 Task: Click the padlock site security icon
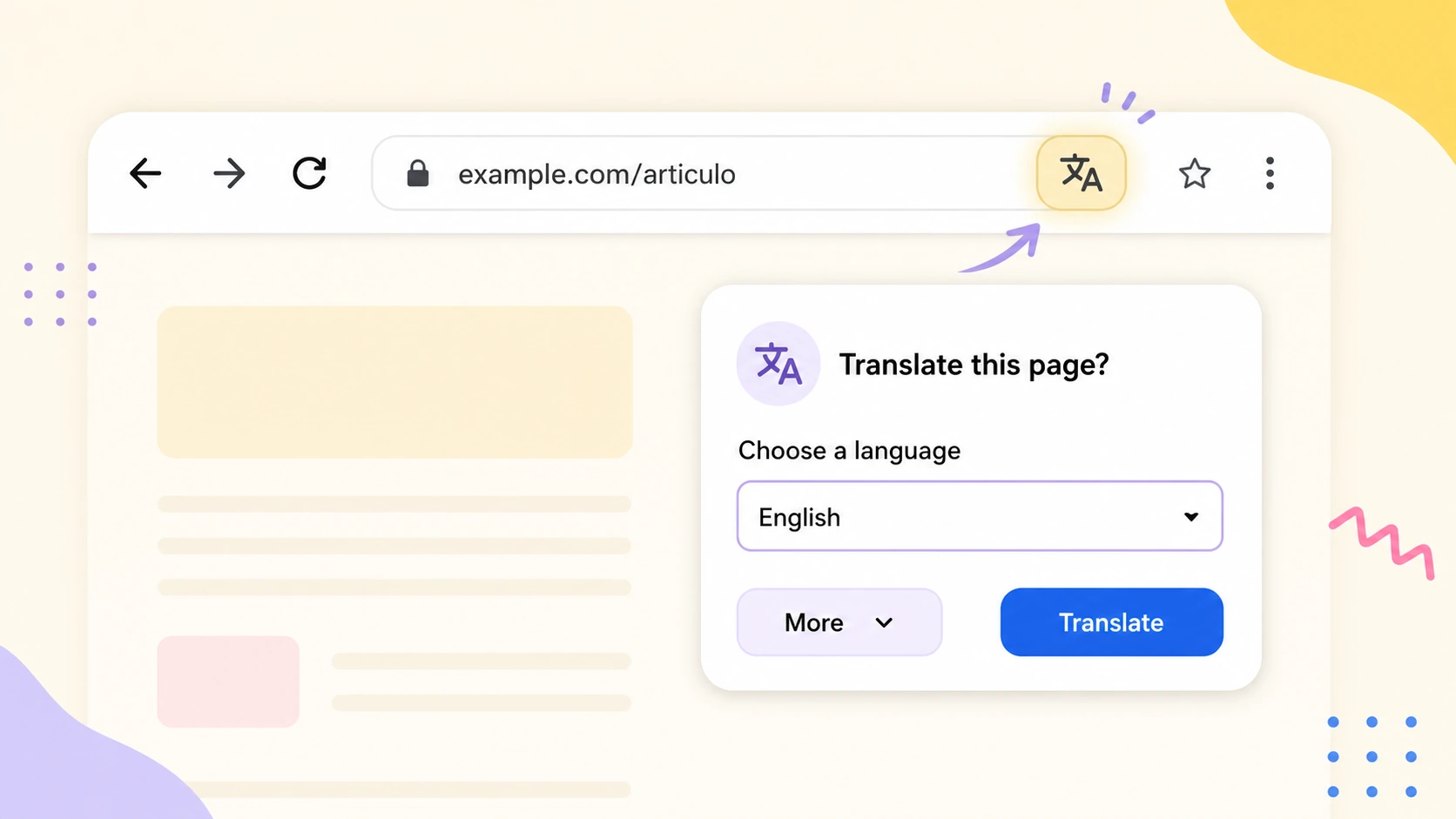pyautogui.click(x=418, y=173)
